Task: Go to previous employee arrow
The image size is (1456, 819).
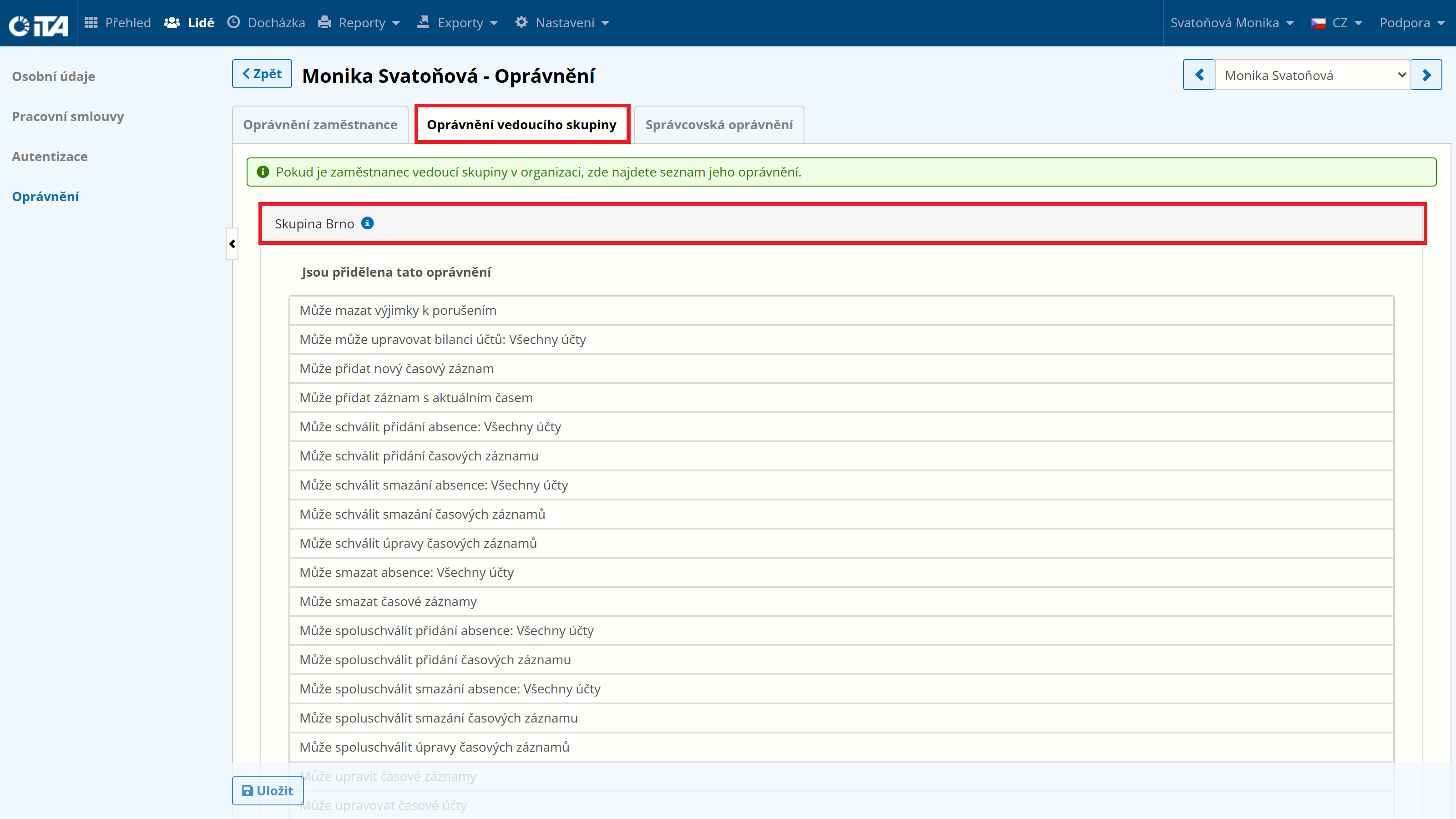Action: [x=1199, y=75]
